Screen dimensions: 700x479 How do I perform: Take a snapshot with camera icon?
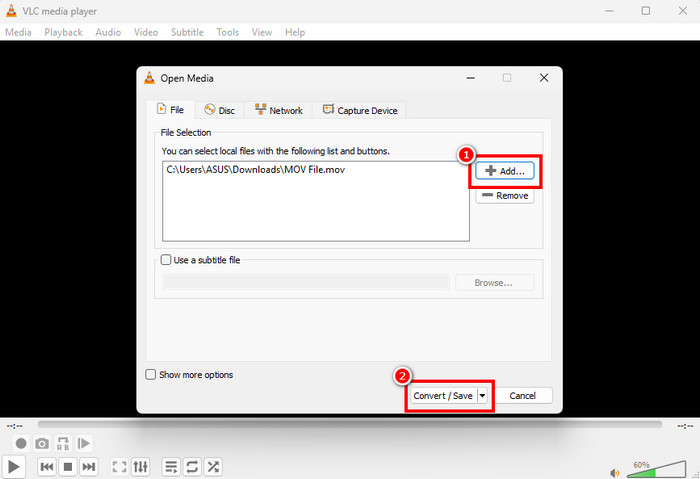point(42,443)
